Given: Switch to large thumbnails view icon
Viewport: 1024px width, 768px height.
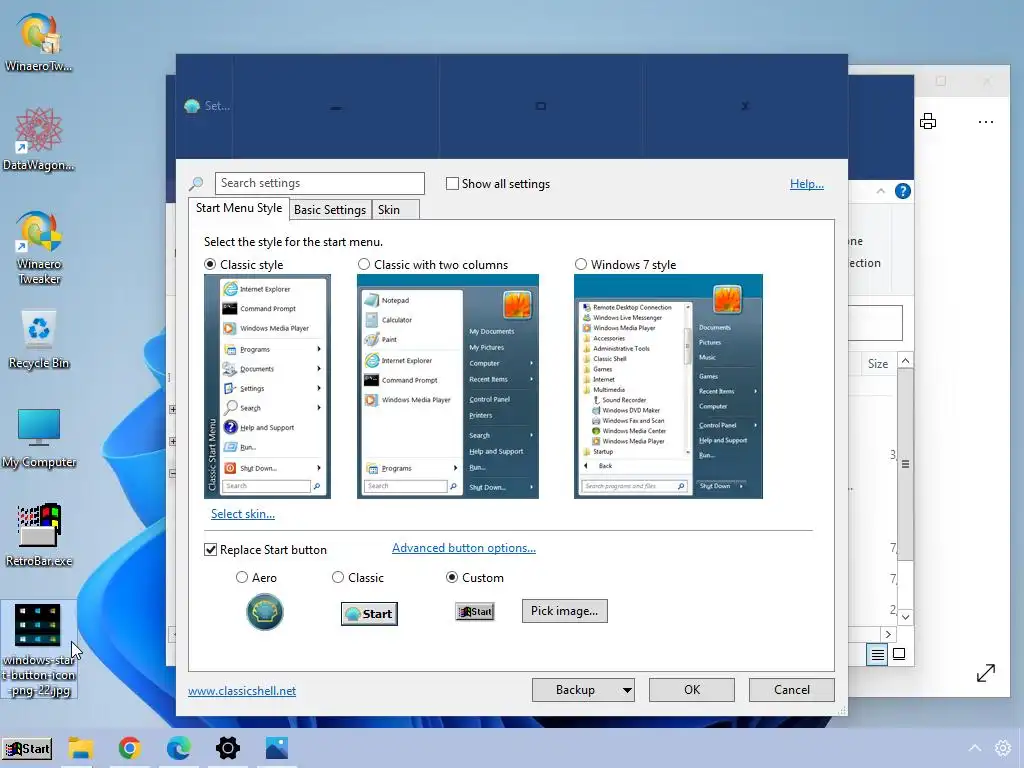Looking at the screenshot, I should (x=899, y=654).
